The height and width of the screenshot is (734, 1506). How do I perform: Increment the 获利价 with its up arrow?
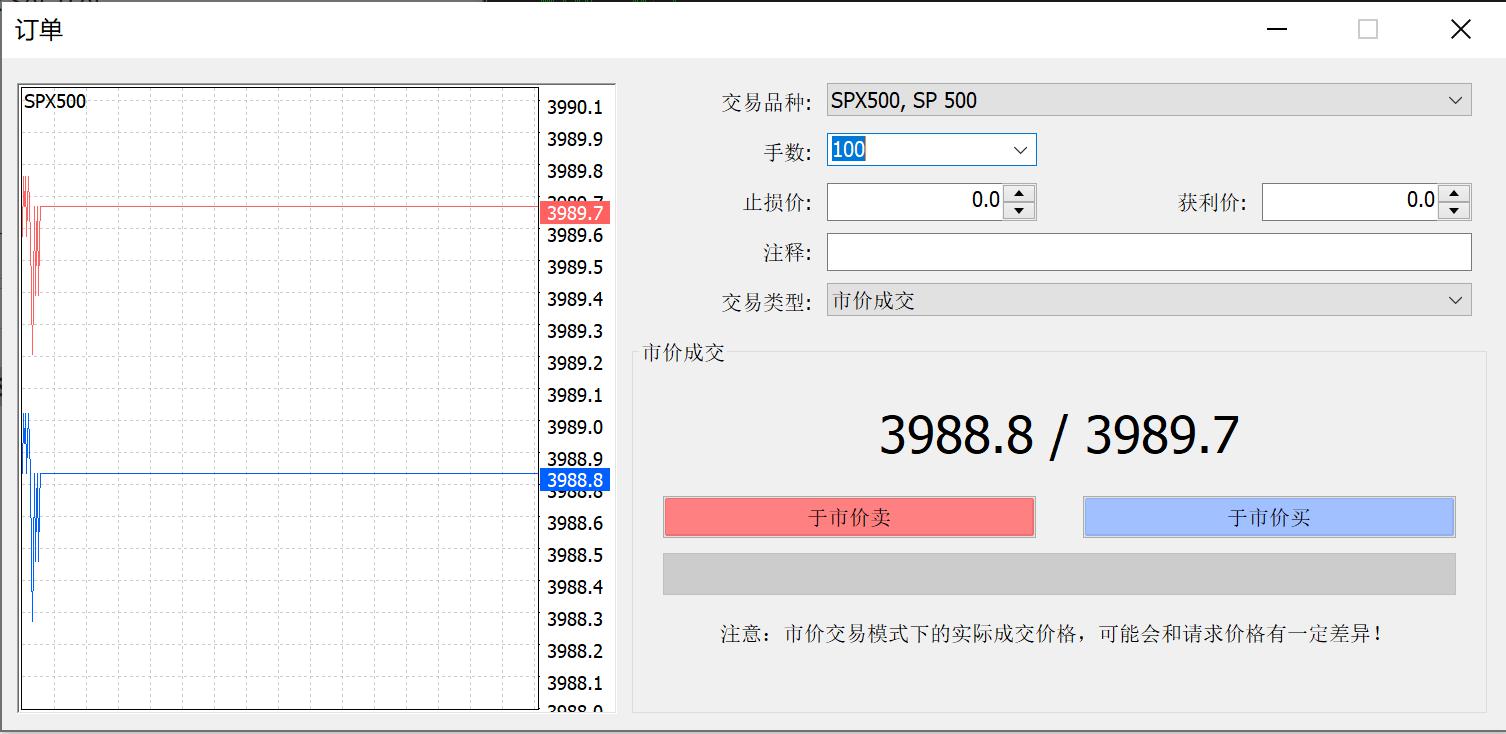pyautogui.click(x=1455, y=194)
